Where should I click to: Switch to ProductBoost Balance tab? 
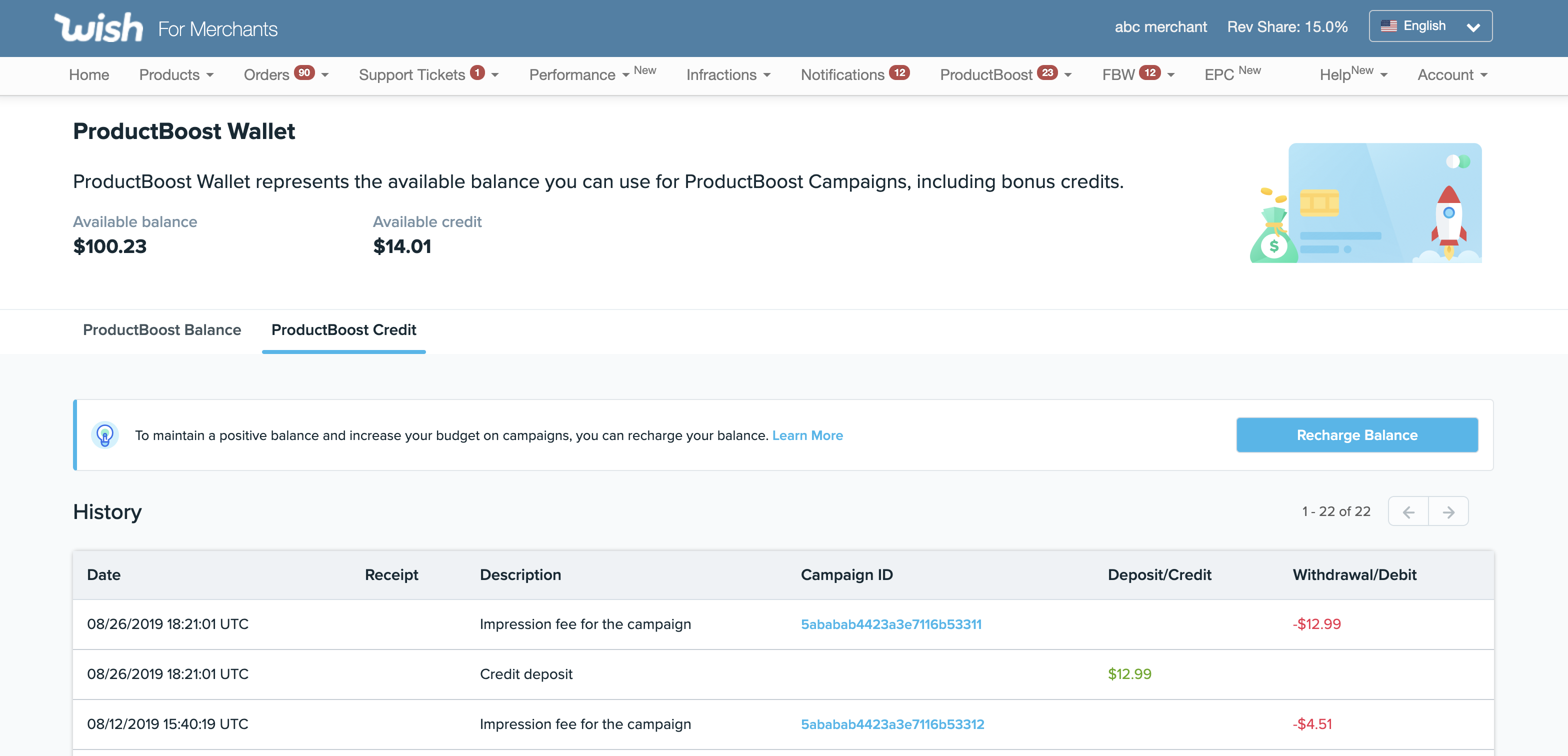tap(162, 330)
